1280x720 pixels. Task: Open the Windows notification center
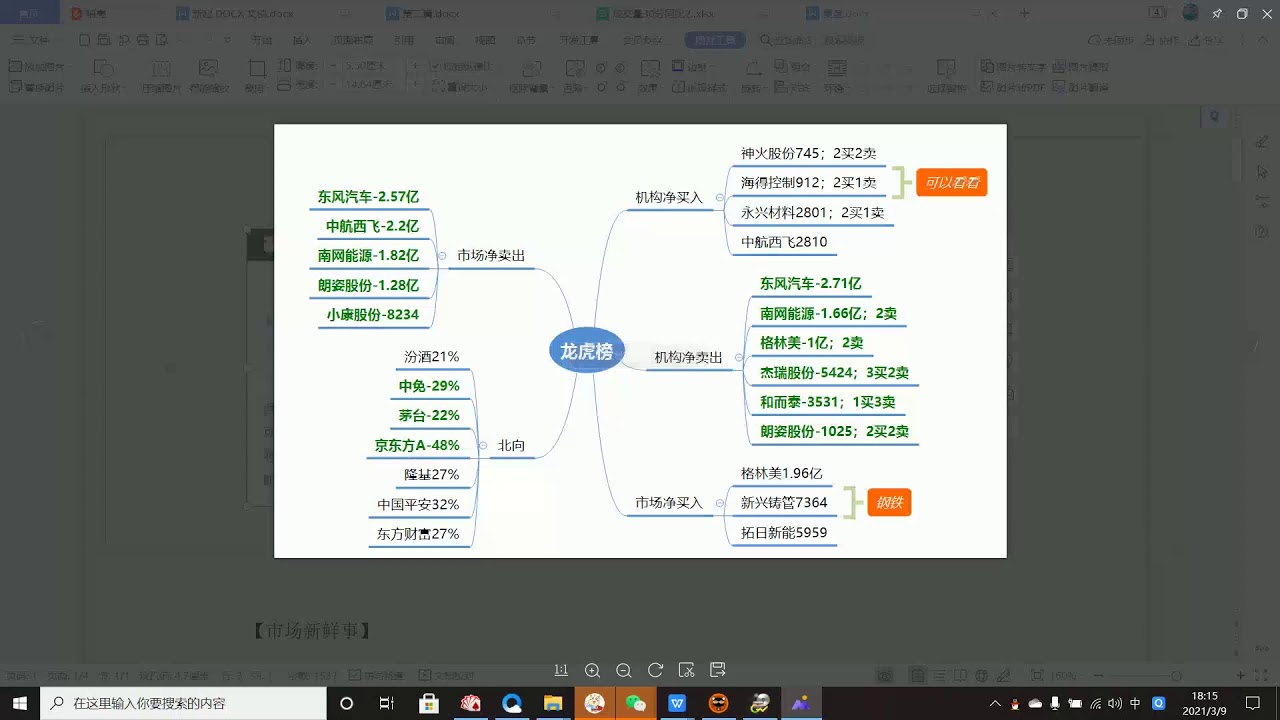click(x=1253, y=703)
